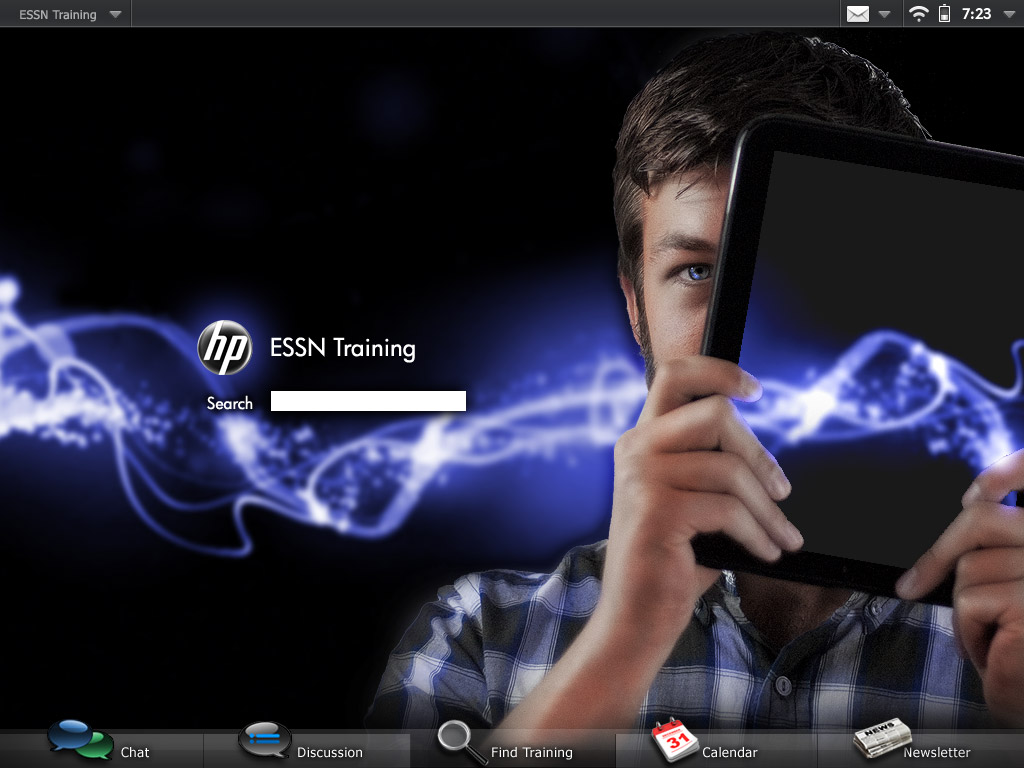This screenshot has height=768, width=1024.
Task: Open the ESSN Training app menu
Action: pos(58,15)
